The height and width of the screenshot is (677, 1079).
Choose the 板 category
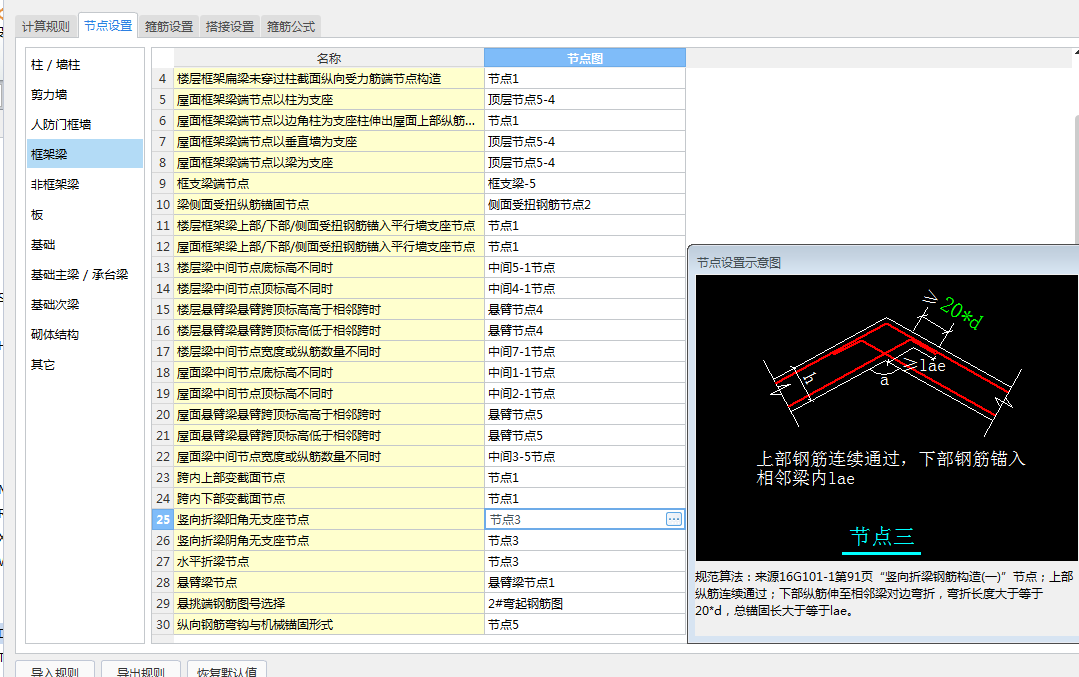tap(85, 215)
